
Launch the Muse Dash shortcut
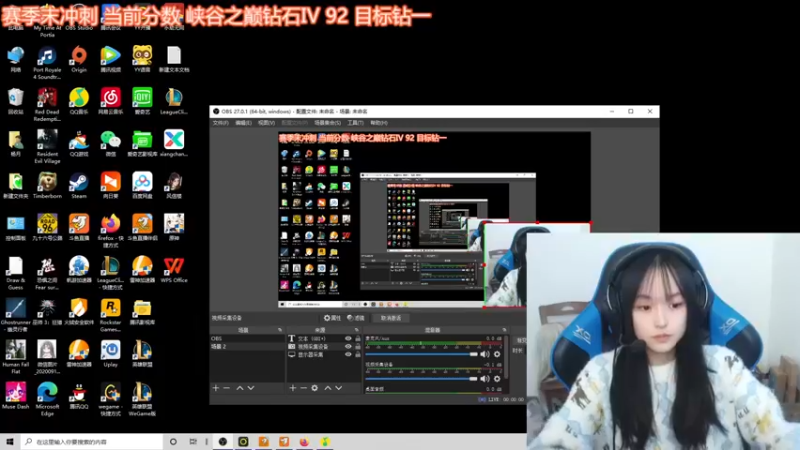tap(15, 396)
